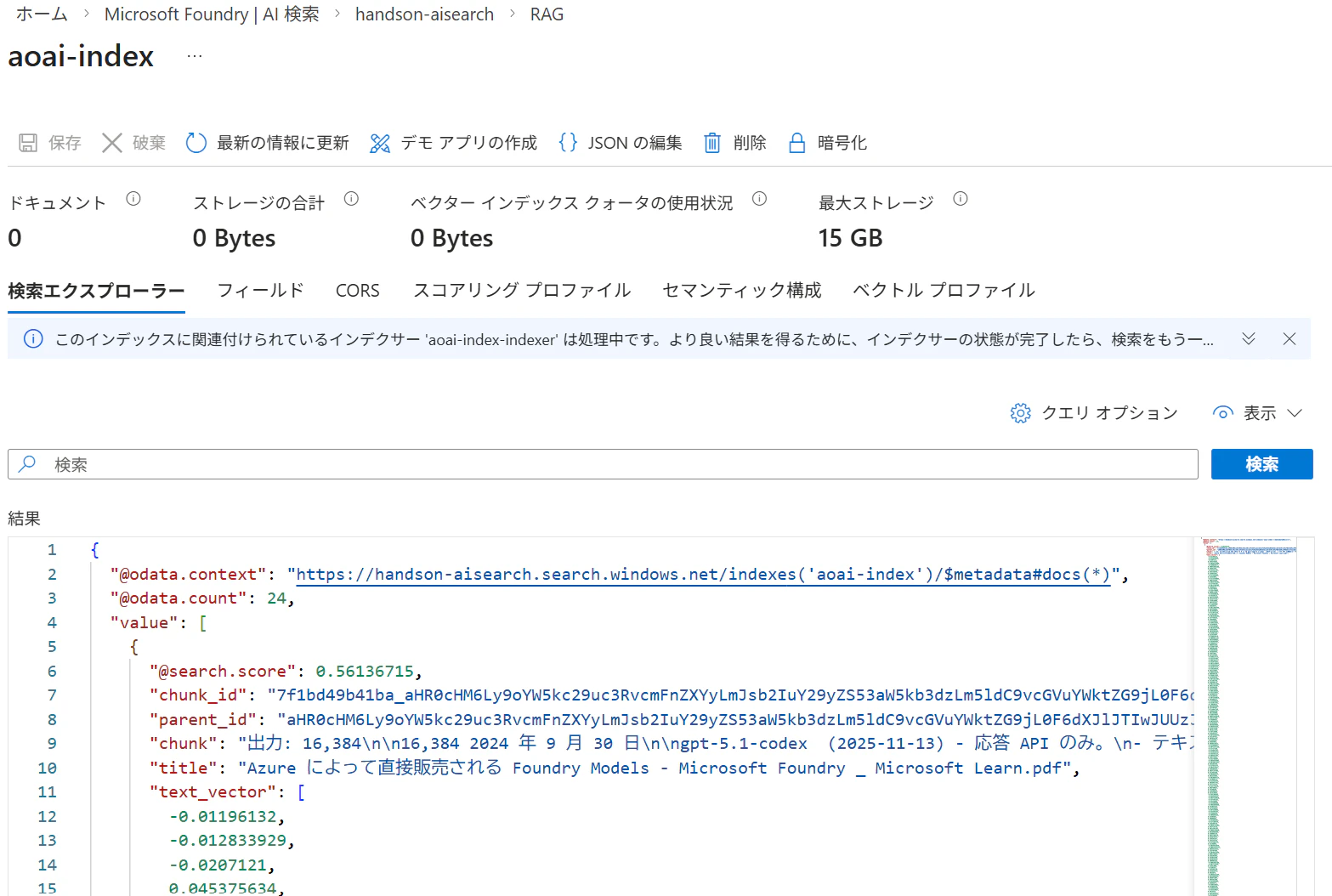
Task: Open the スコアリング プロファイル tab
Action: point(522,291)
